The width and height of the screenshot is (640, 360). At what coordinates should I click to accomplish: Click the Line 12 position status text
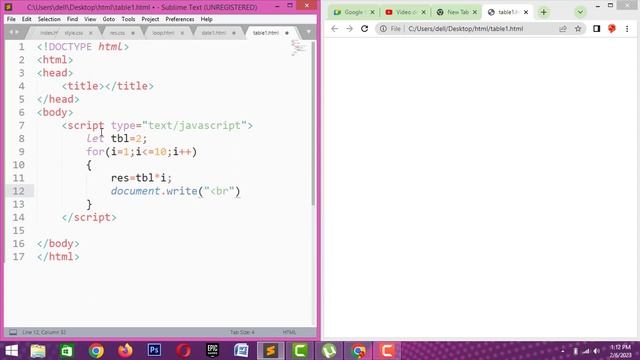pyautogui.click(x=44, y=332)
